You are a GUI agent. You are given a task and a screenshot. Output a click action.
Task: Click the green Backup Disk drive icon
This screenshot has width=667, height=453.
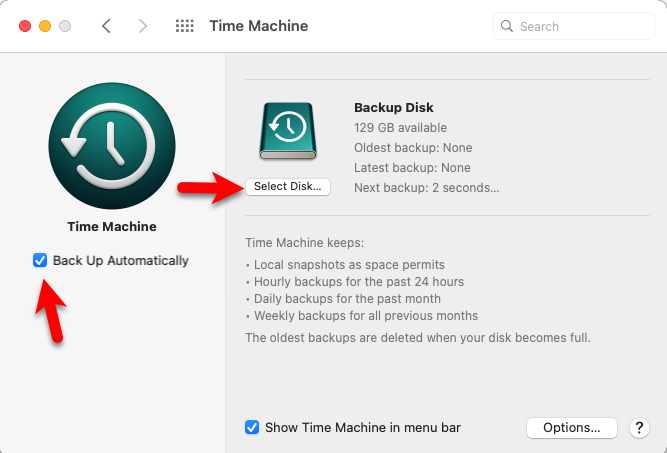pos(288,130)
